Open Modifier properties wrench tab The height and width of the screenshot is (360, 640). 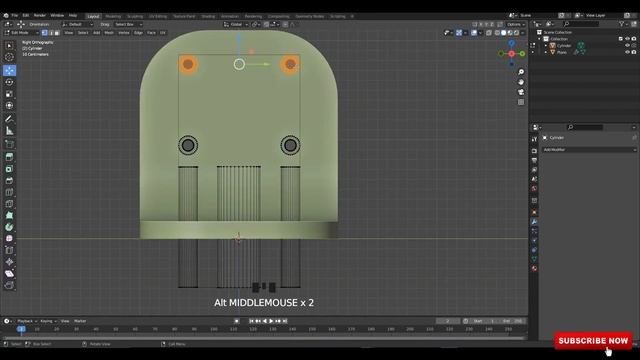coord(534,222)
